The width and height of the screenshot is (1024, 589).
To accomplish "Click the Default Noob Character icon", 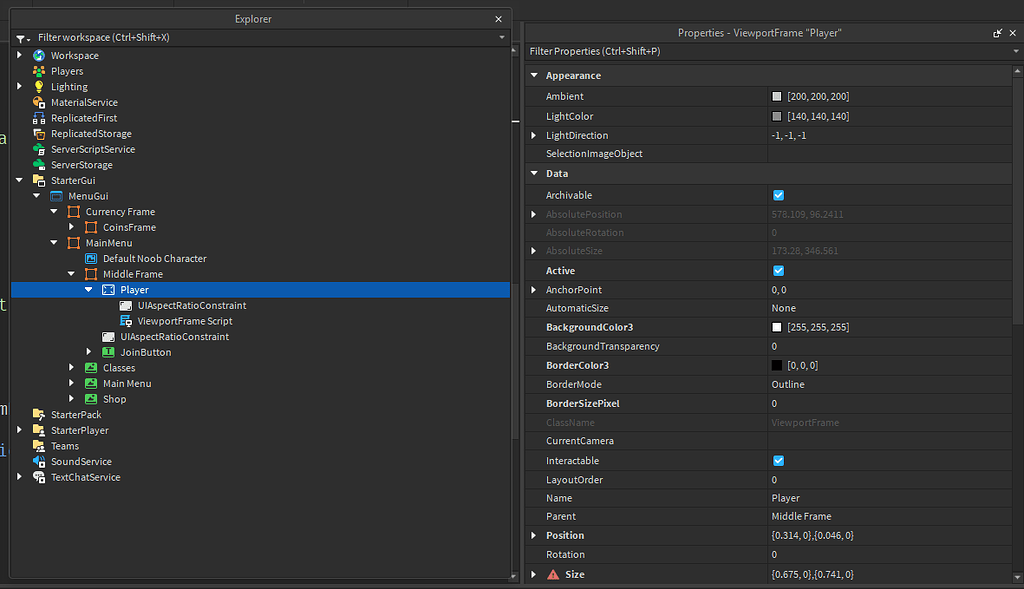I will point(90,258).
